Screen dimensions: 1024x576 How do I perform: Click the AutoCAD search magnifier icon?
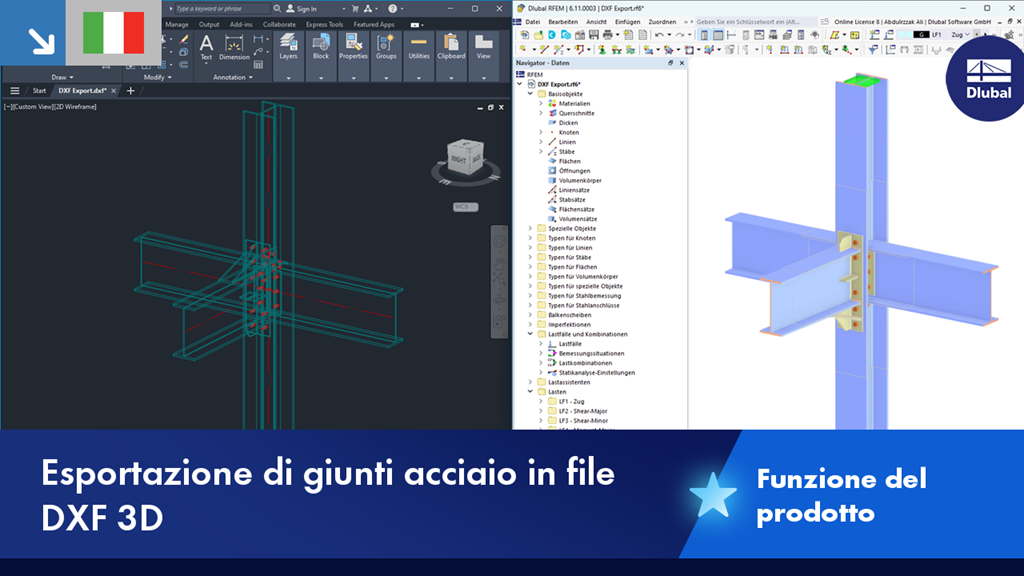[x=277, y=8]
